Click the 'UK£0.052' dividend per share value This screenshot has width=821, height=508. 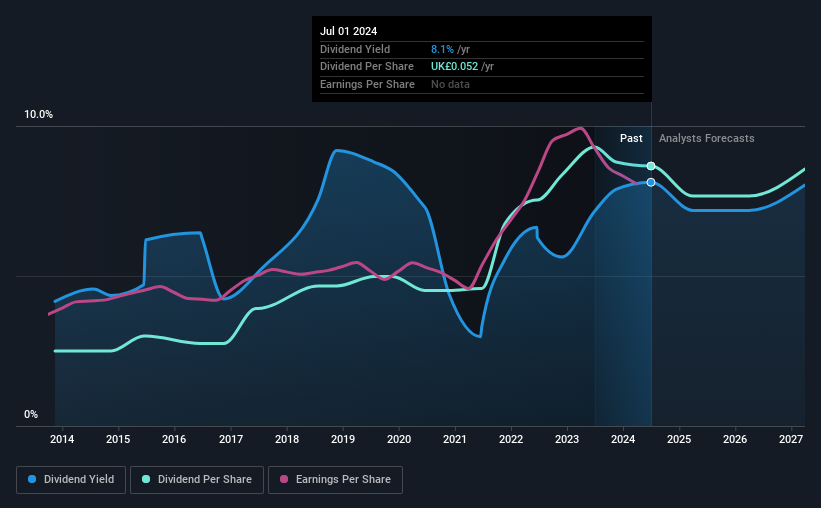pos(454,67)
